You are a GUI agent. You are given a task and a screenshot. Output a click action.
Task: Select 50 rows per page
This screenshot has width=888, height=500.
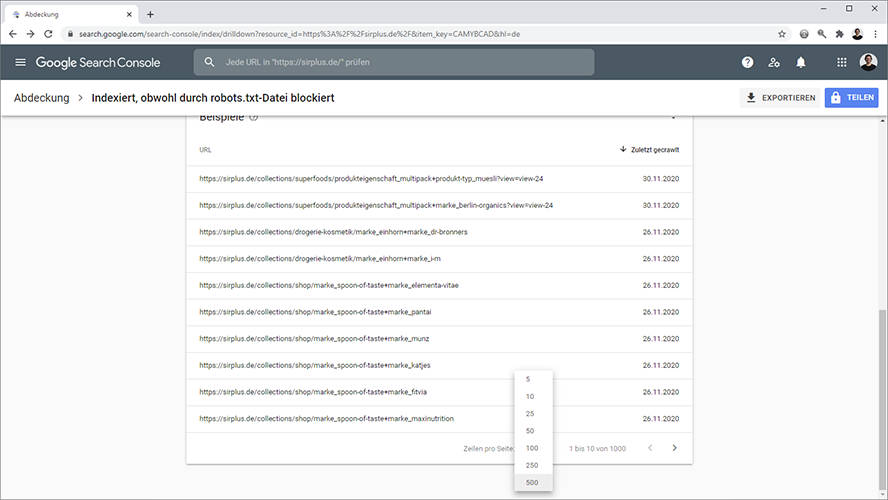point(533,431)
